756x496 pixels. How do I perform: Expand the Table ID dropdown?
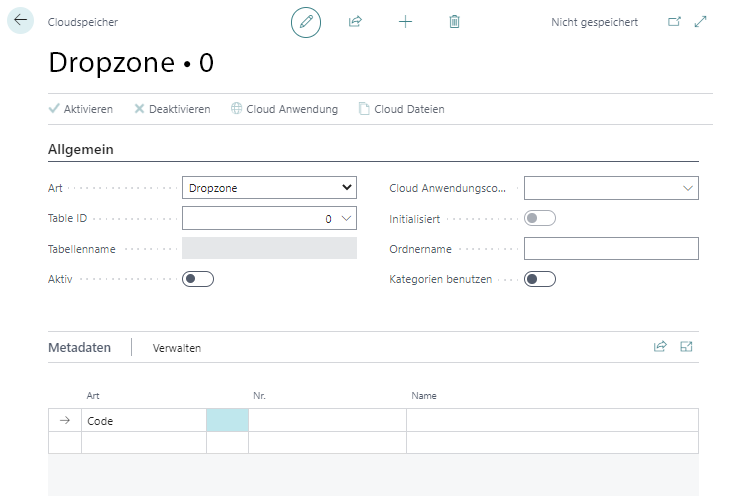[x=347, y=218]
